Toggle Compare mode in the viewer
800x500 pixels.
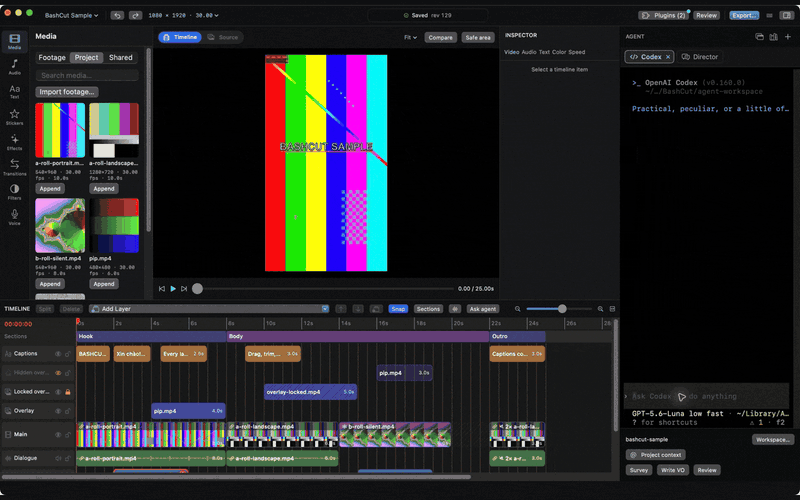(x=440, y=37)
